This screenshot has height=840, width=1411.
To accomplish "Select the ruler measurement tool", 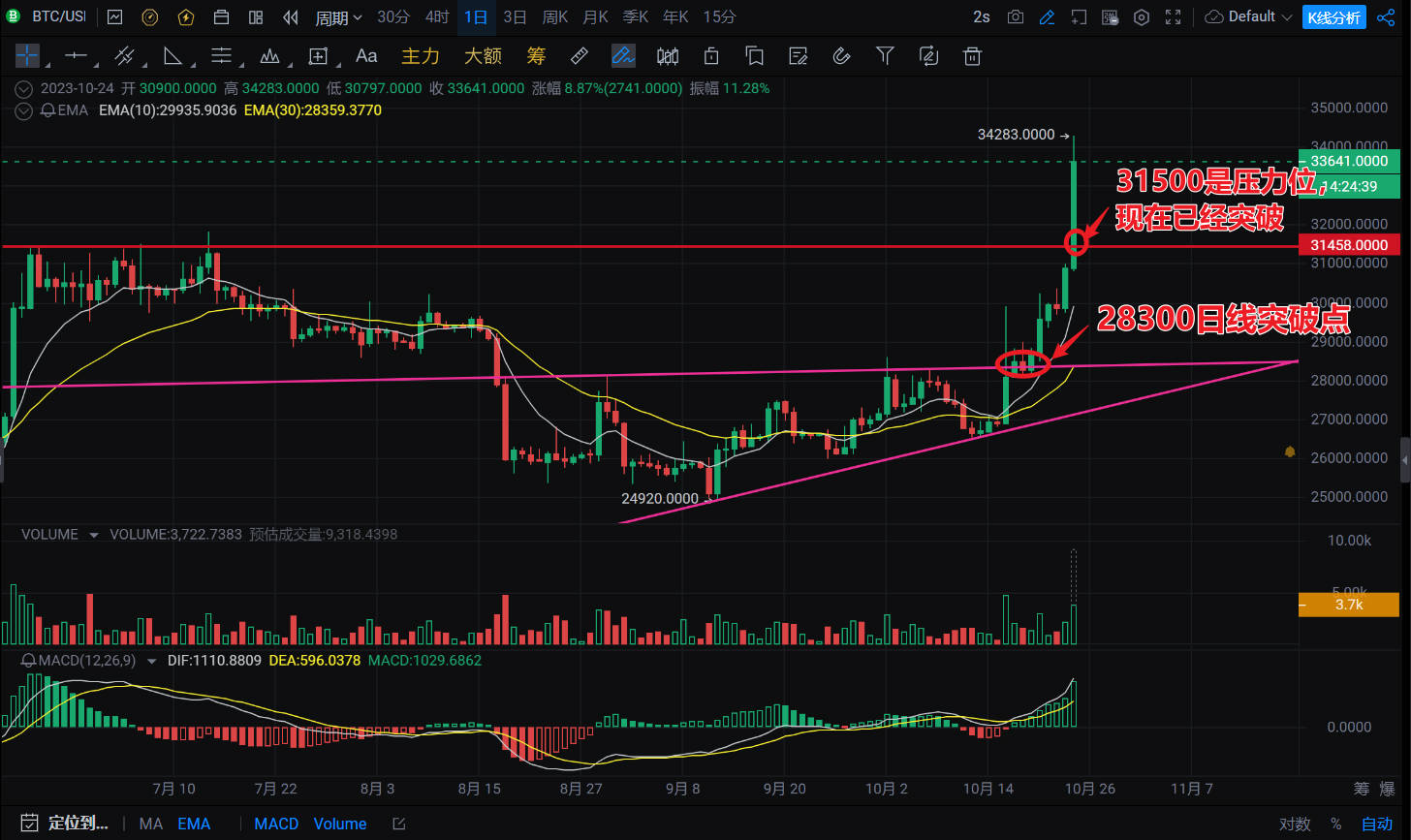I will (x=579, y=55).
